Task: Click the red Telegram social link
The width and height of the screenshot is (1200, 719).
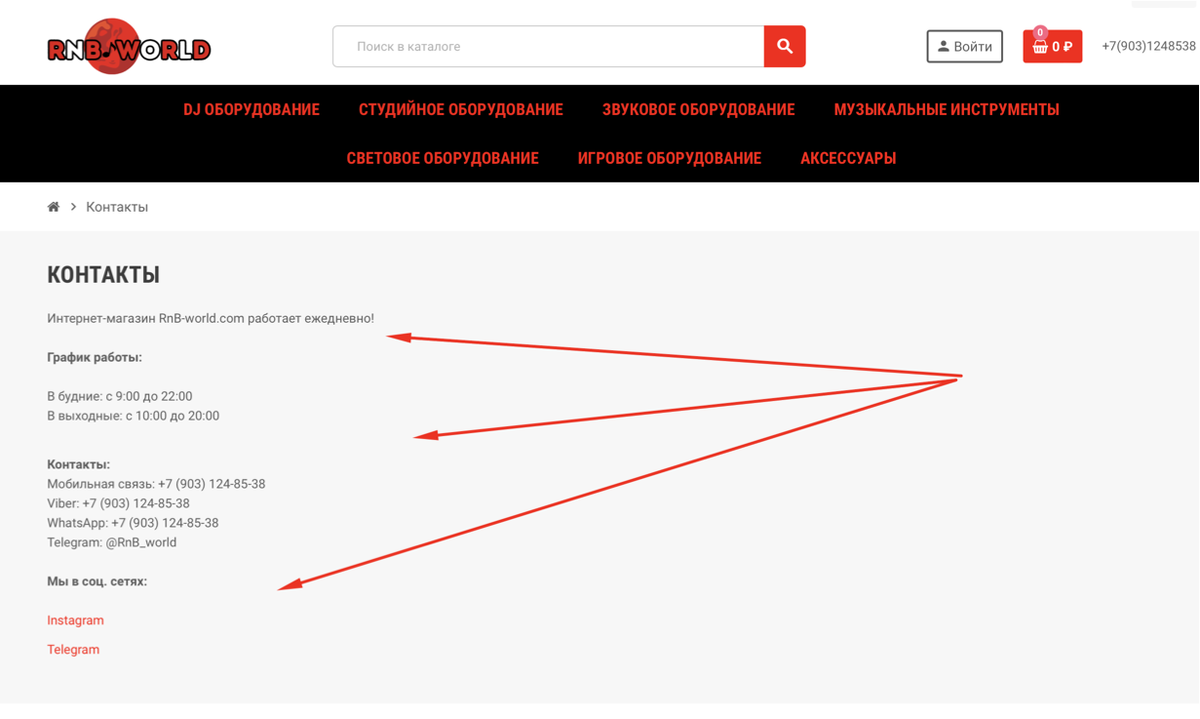Action: 73,649
